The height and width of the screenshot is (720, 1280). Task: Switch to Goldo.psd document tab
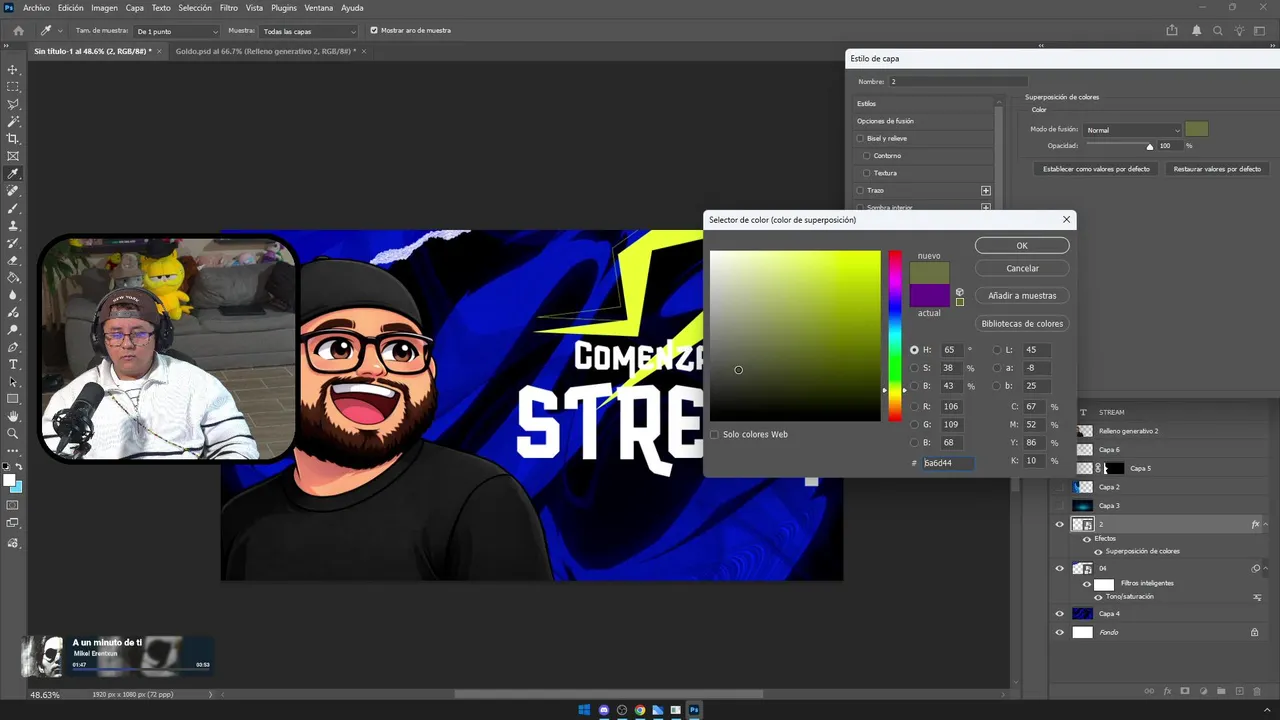click(x=265, y=51)
